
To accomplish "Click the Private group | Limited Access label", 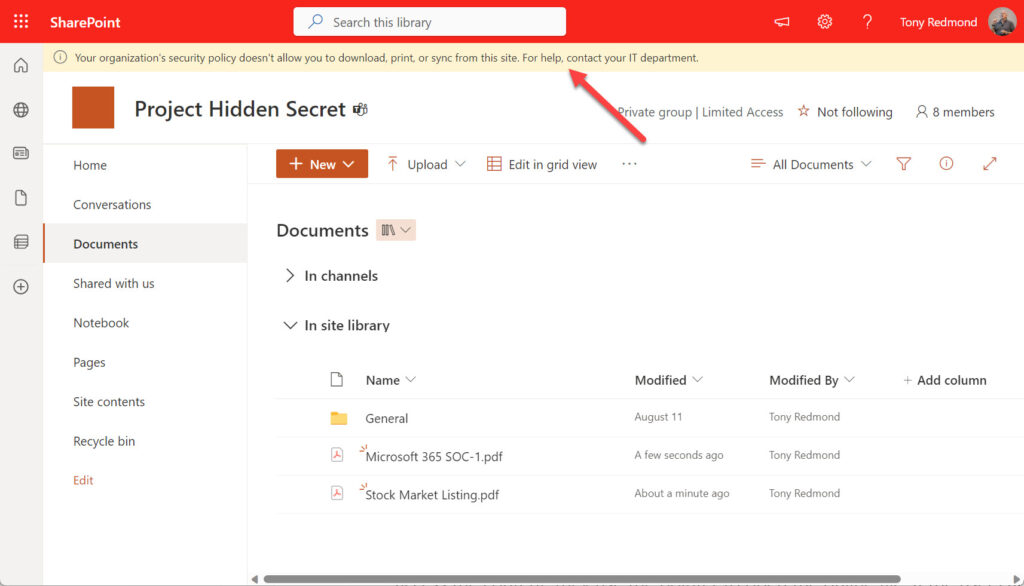I will coord(700,112).
